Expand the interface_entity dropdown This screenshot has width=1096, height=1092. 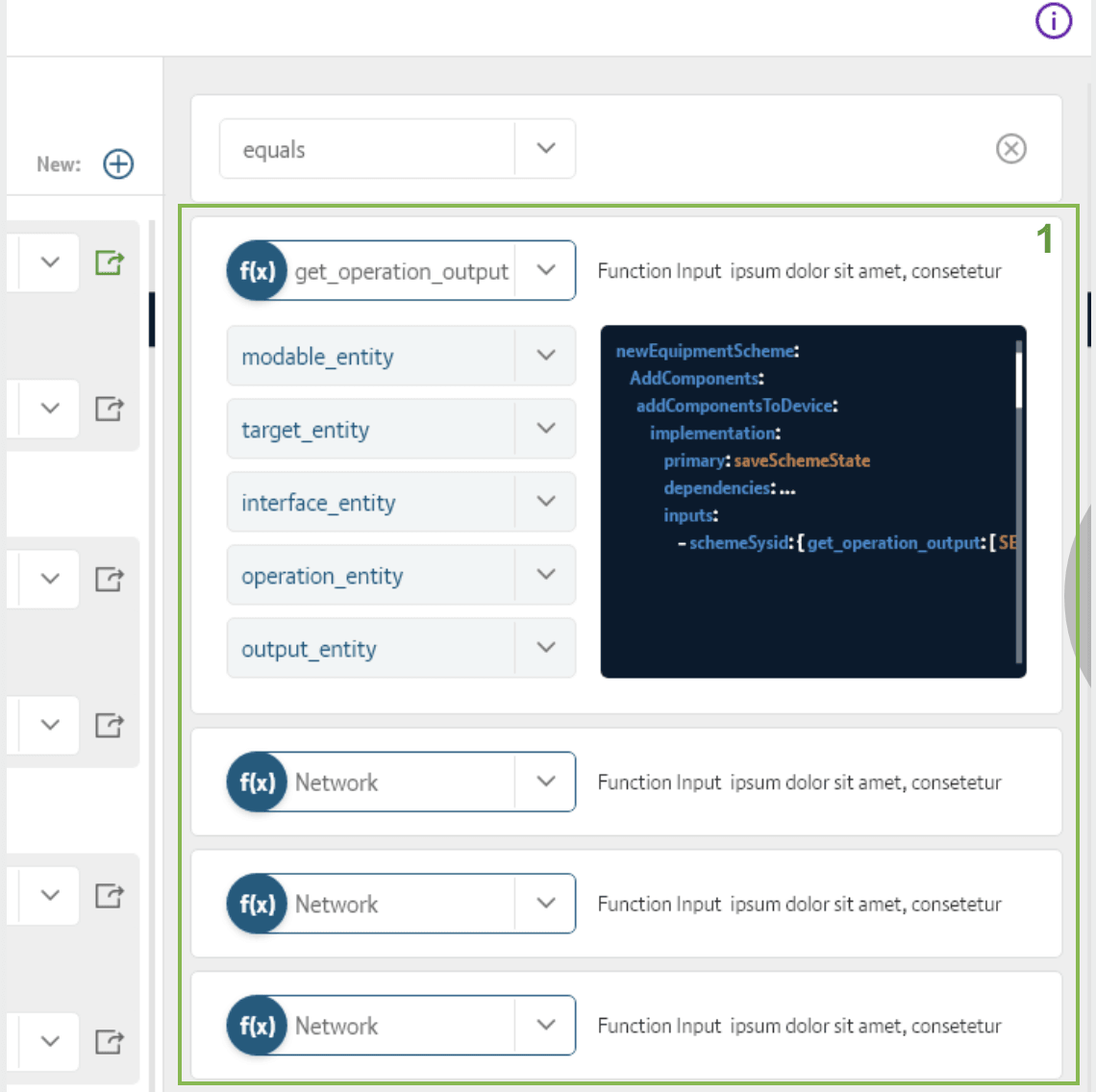point(545,502)
